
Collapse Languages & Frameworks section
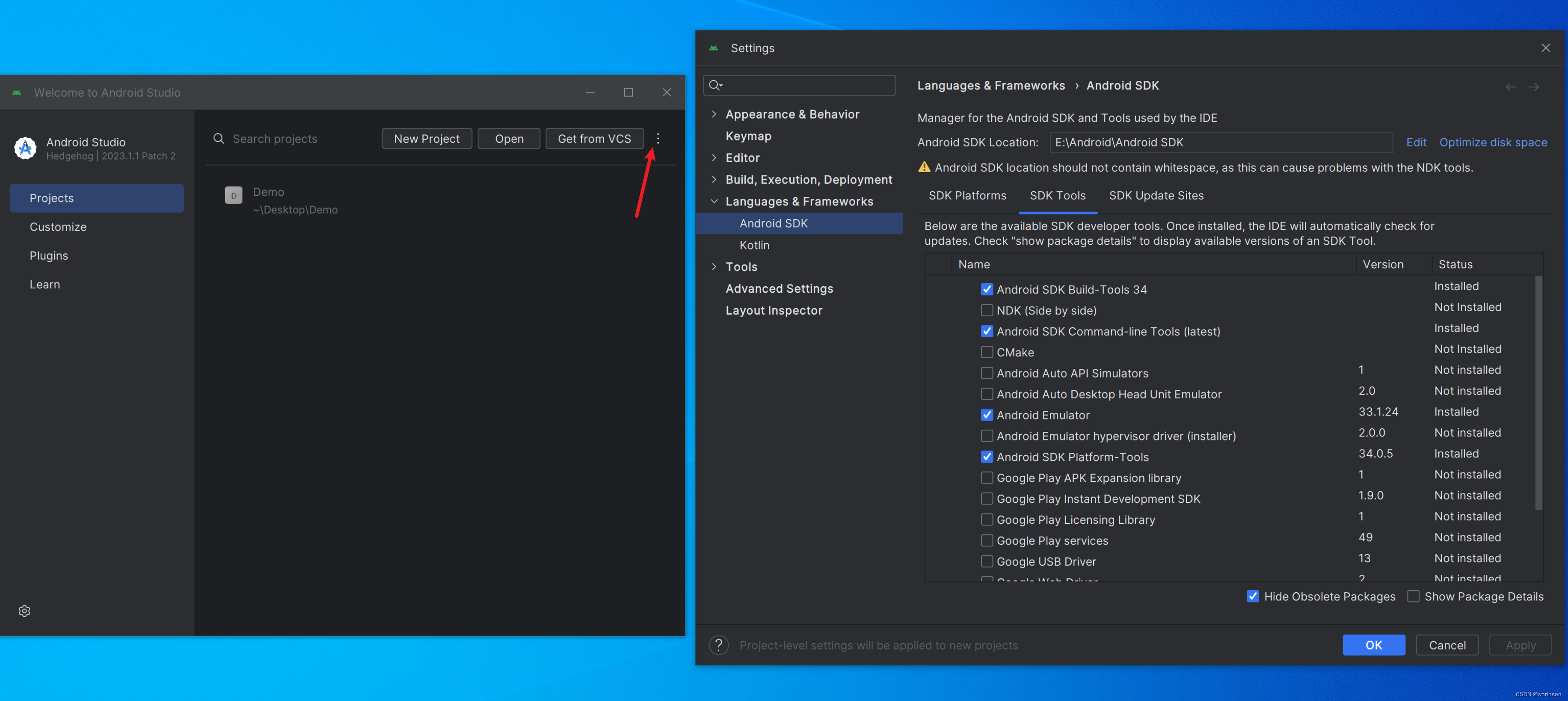(x=714, y=201)
